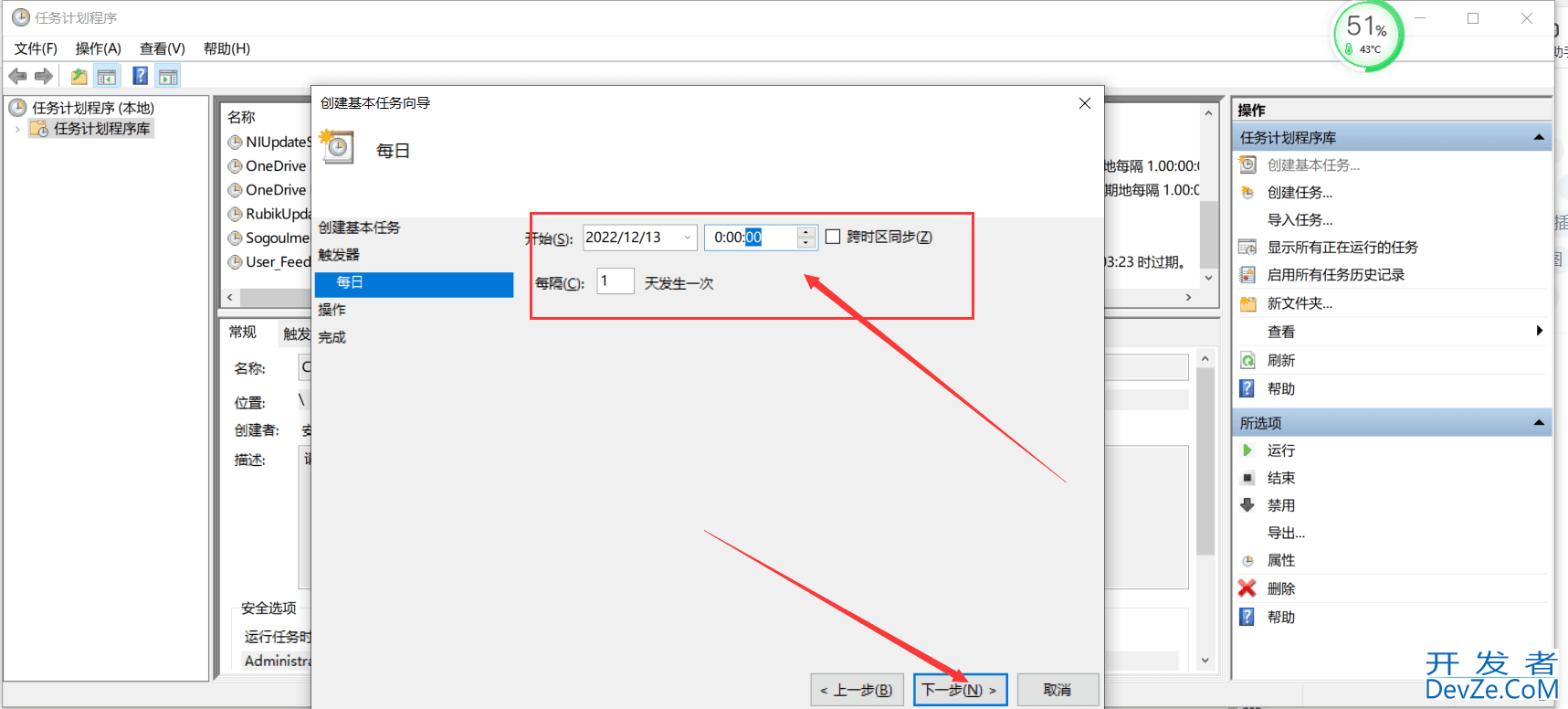Viewport: 1568px width, 709px height.
Task: Click the back arrow toolbar icon
Action: coord(17,77)
